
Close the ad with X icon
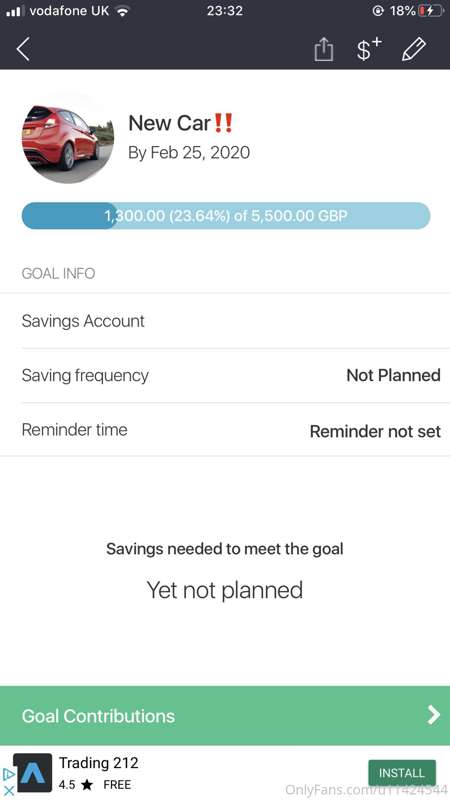[9, 790]
